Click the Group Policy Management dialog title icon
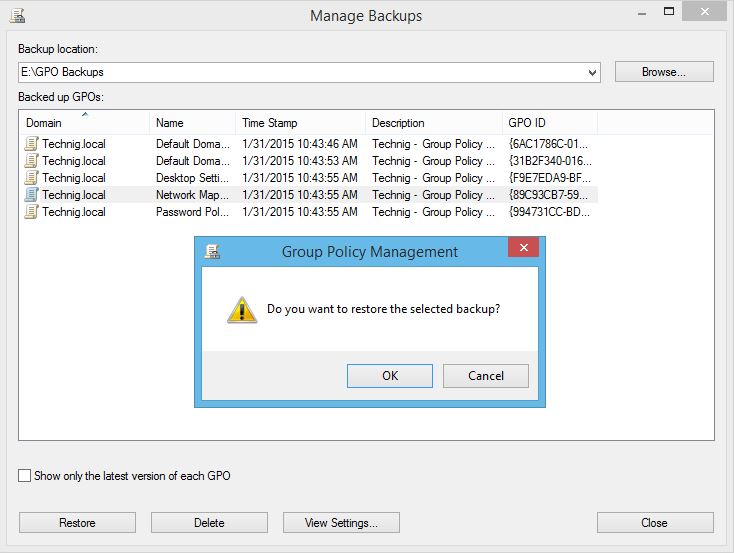The height and width of the screenshot is (553, 734). 213,251
